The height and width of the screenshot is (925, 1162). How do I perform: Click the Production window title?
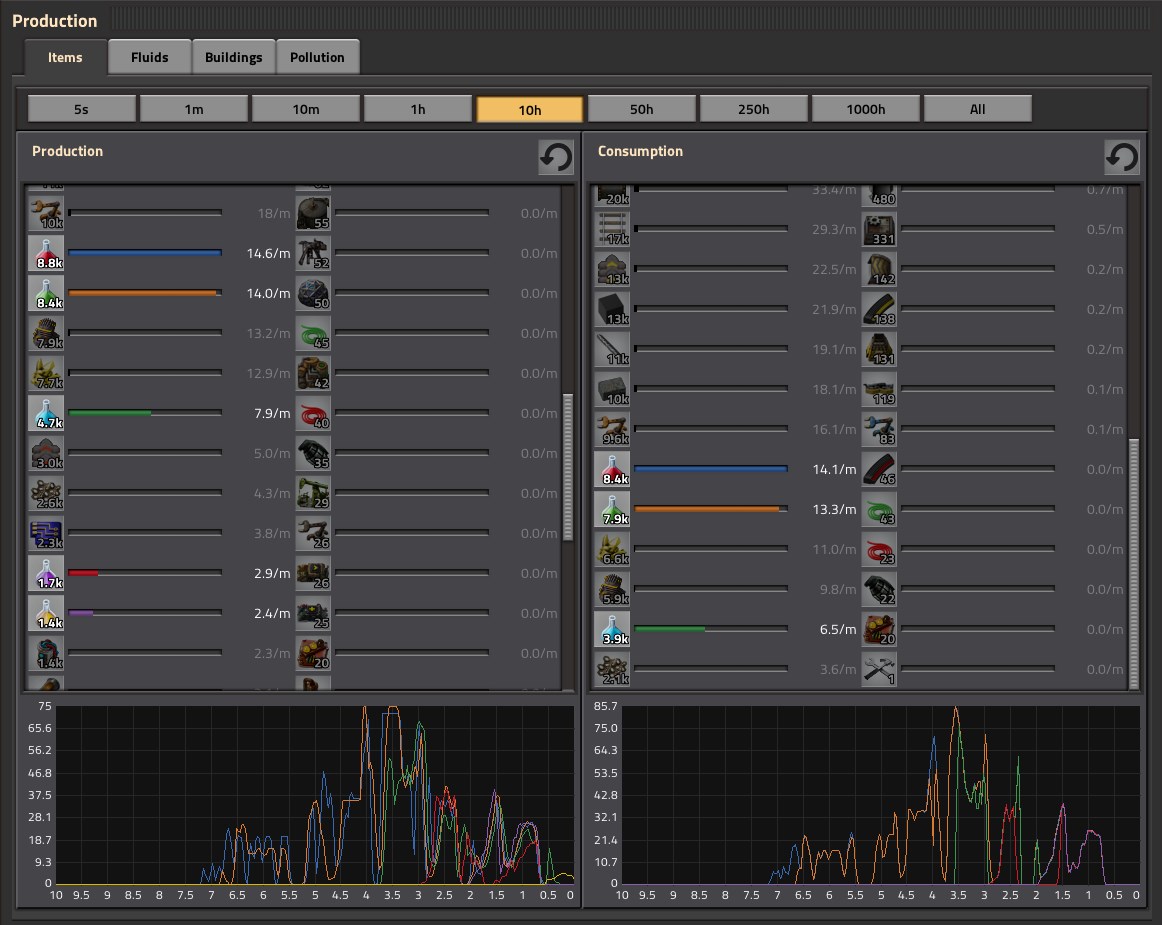click(x=55, y=21)
